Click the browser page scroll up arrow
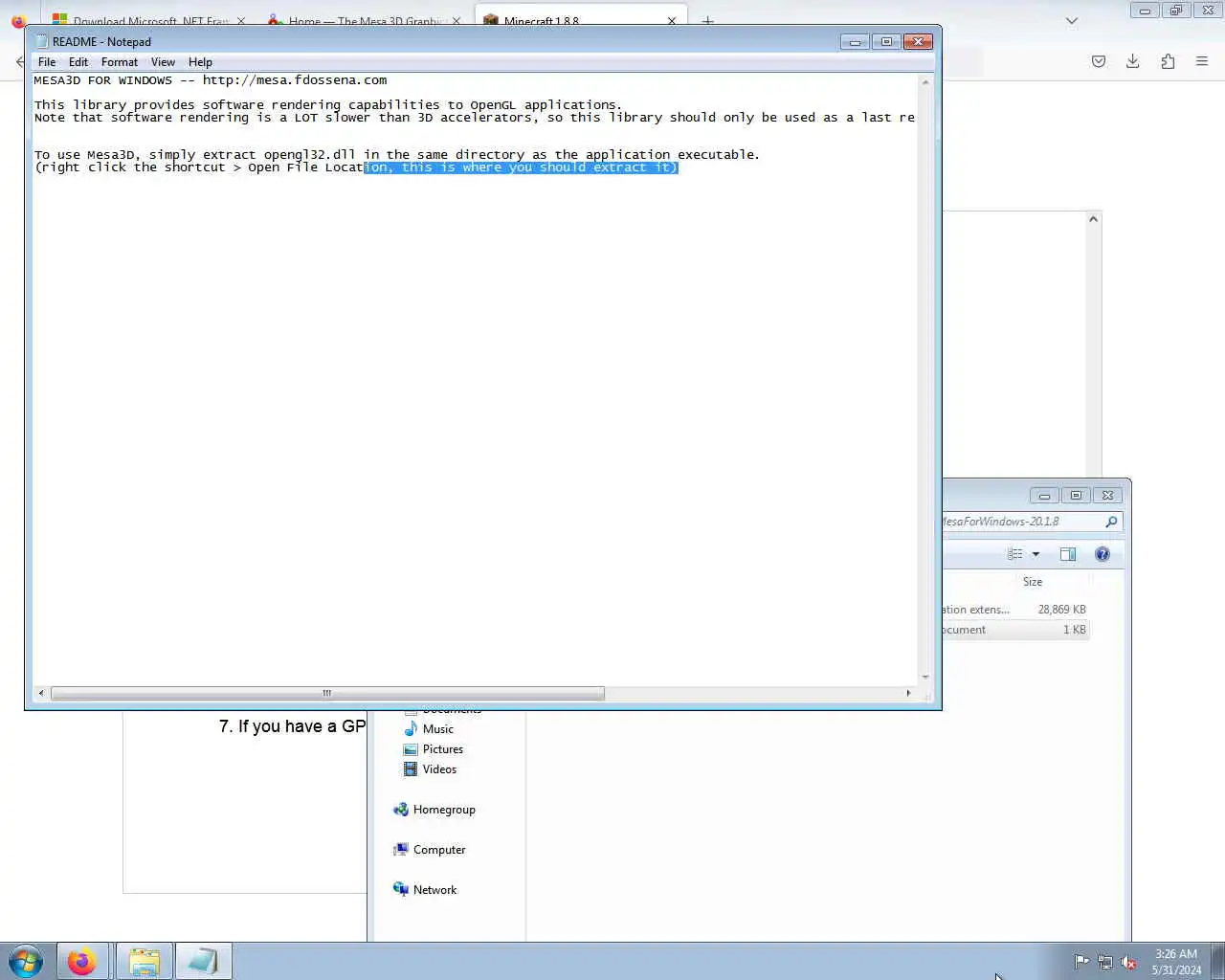 click(x=1094, y=219)
